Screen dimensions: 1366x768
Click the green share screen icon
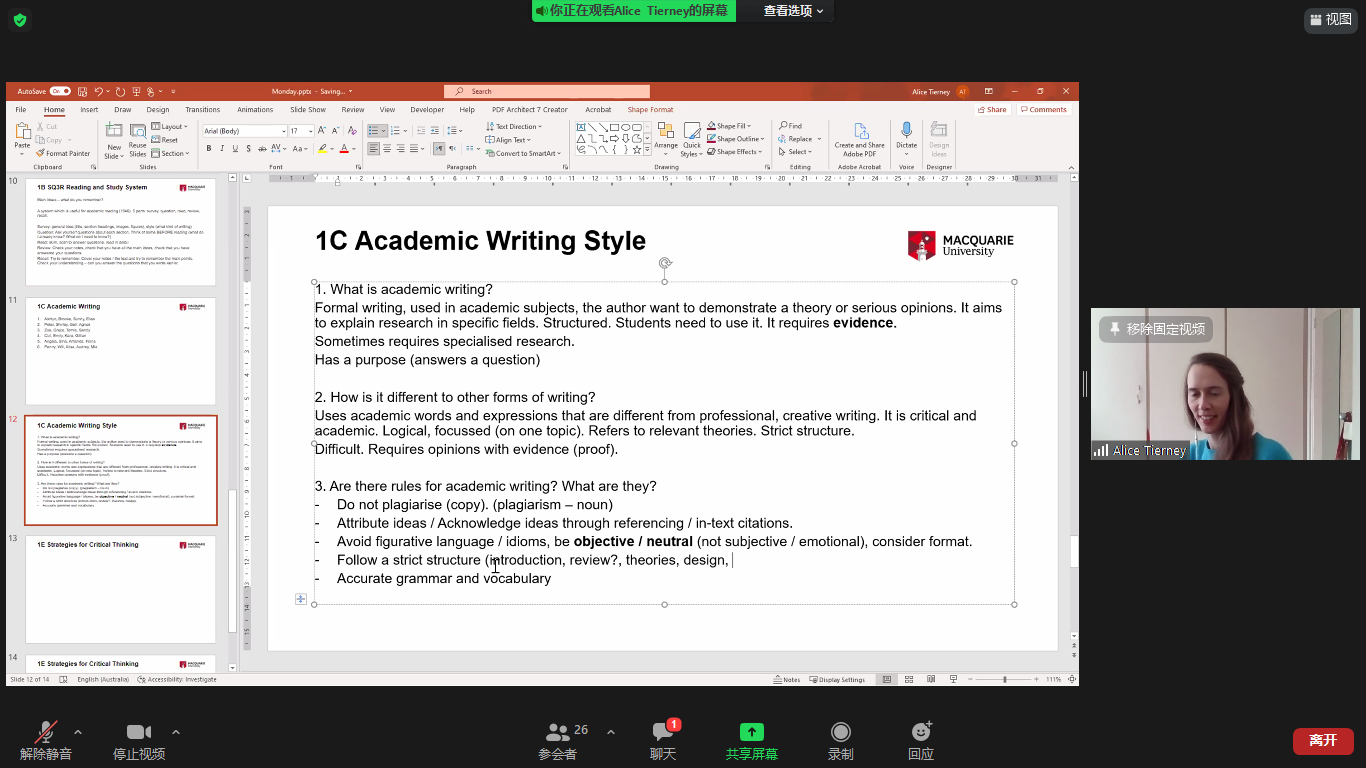click(751, 733)
